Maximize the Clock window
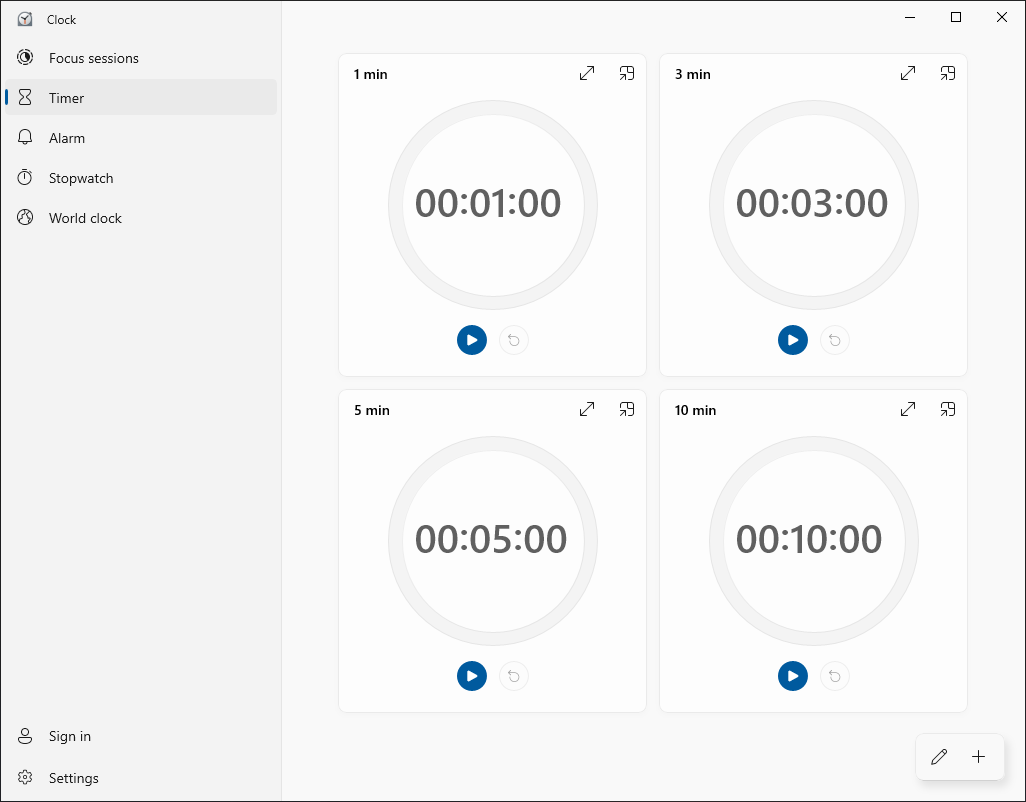Screen dimensions: 1026x802 click(x=955, y=18)
